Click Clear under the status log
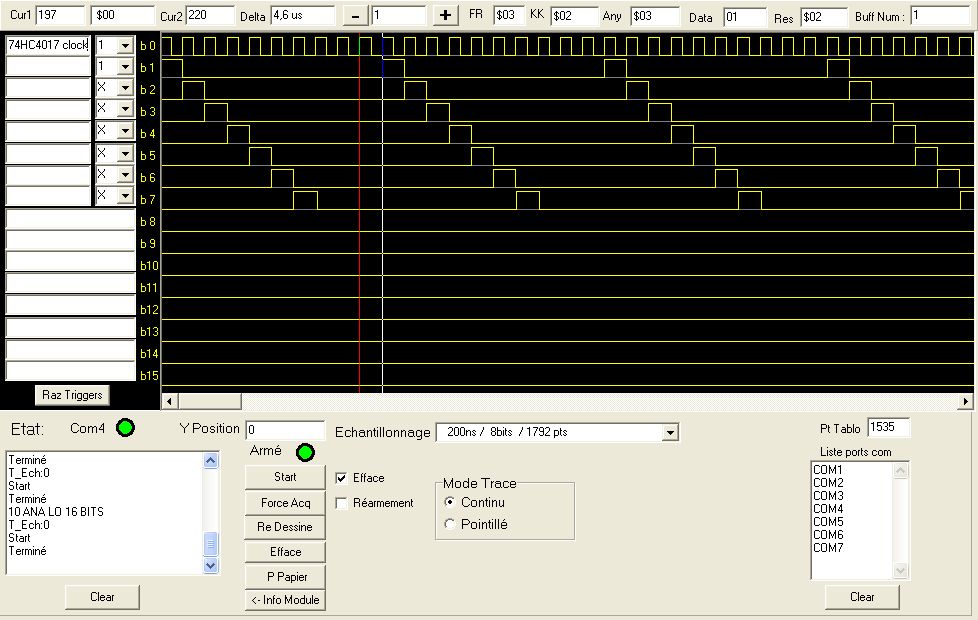The width and height of the screenshot is (978, 620). (x=102, y=597)
